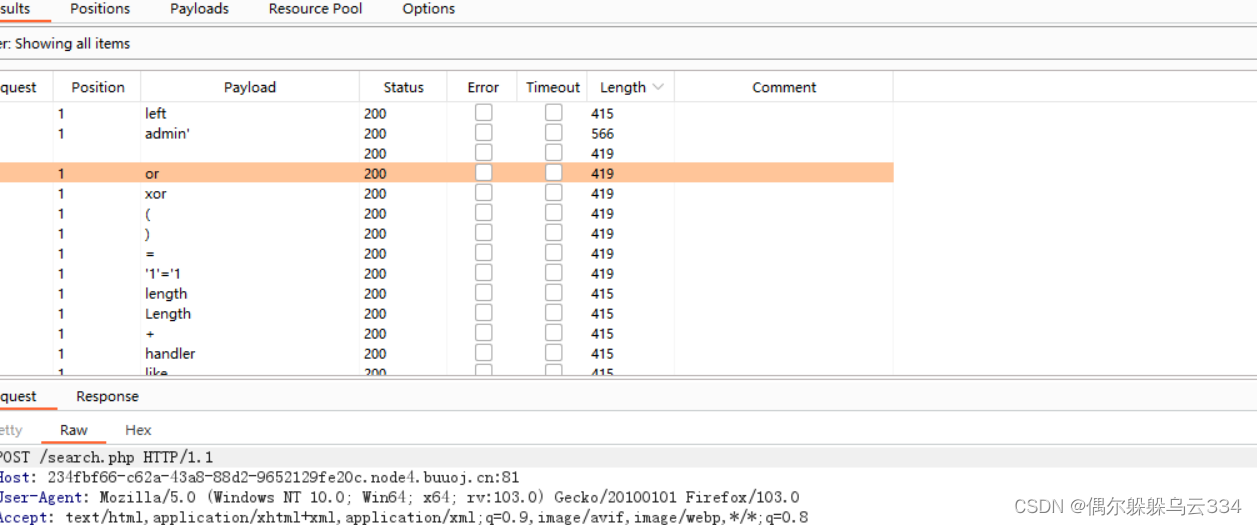Image resolution: width=1257 pixels, height=525 pixels.
Task: Place cursor on the POST /search.php line
Action: coord(107,457)
